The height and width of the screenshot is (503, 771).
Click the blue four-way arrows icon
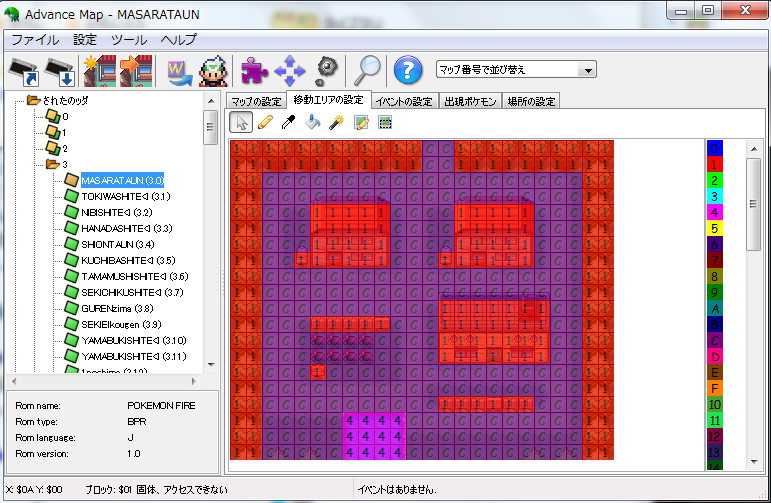289,70
